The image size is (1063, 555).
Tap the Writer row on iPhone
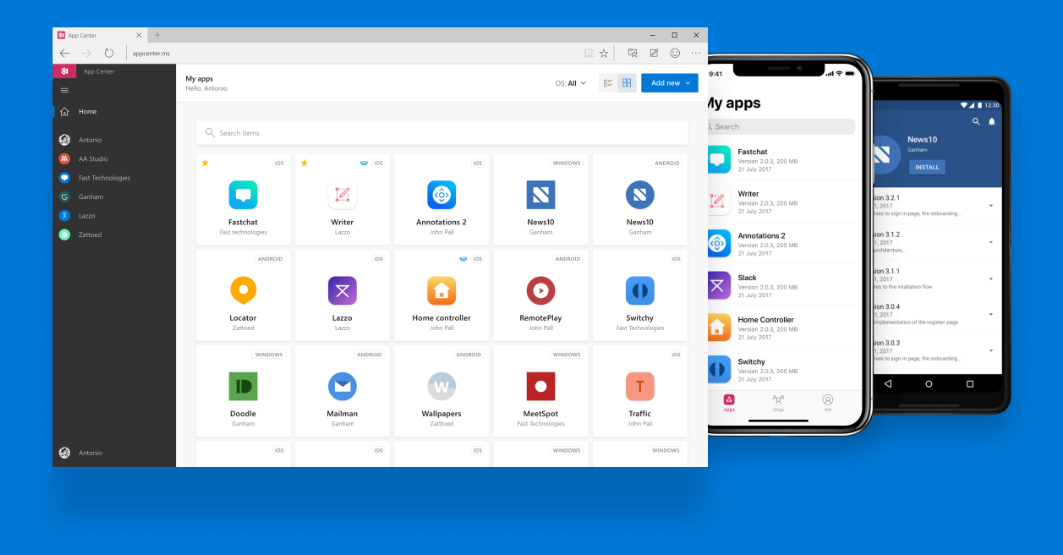784,201
